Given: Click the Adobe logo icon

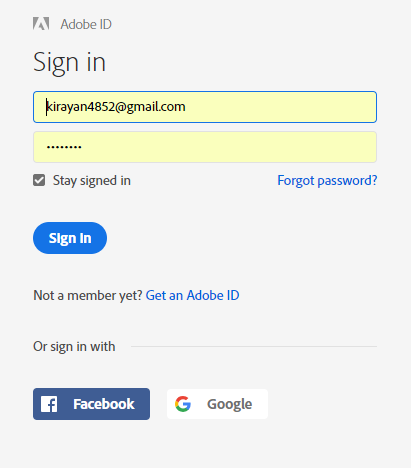Looking at the screenshot, I should (x=41, y=24).
